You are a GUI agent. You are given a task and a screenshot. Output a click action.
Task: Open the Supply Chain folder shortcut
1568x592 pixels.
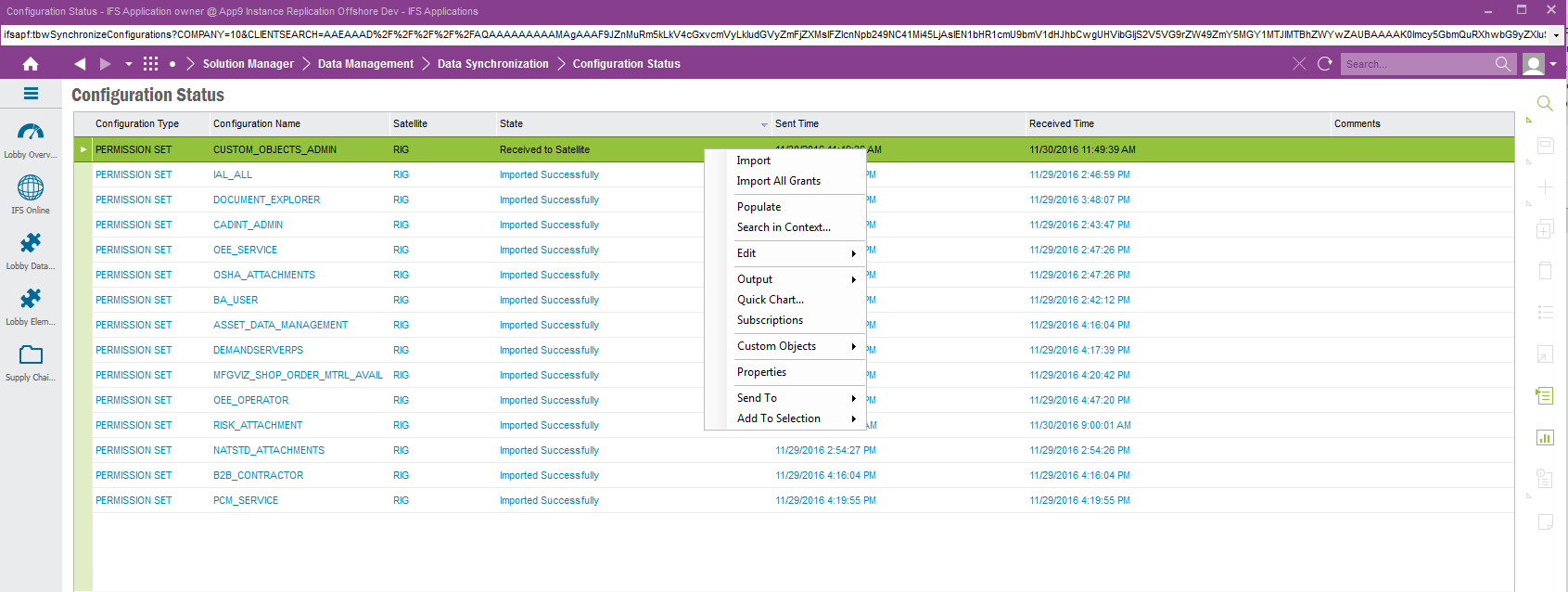tap(31, 361)
